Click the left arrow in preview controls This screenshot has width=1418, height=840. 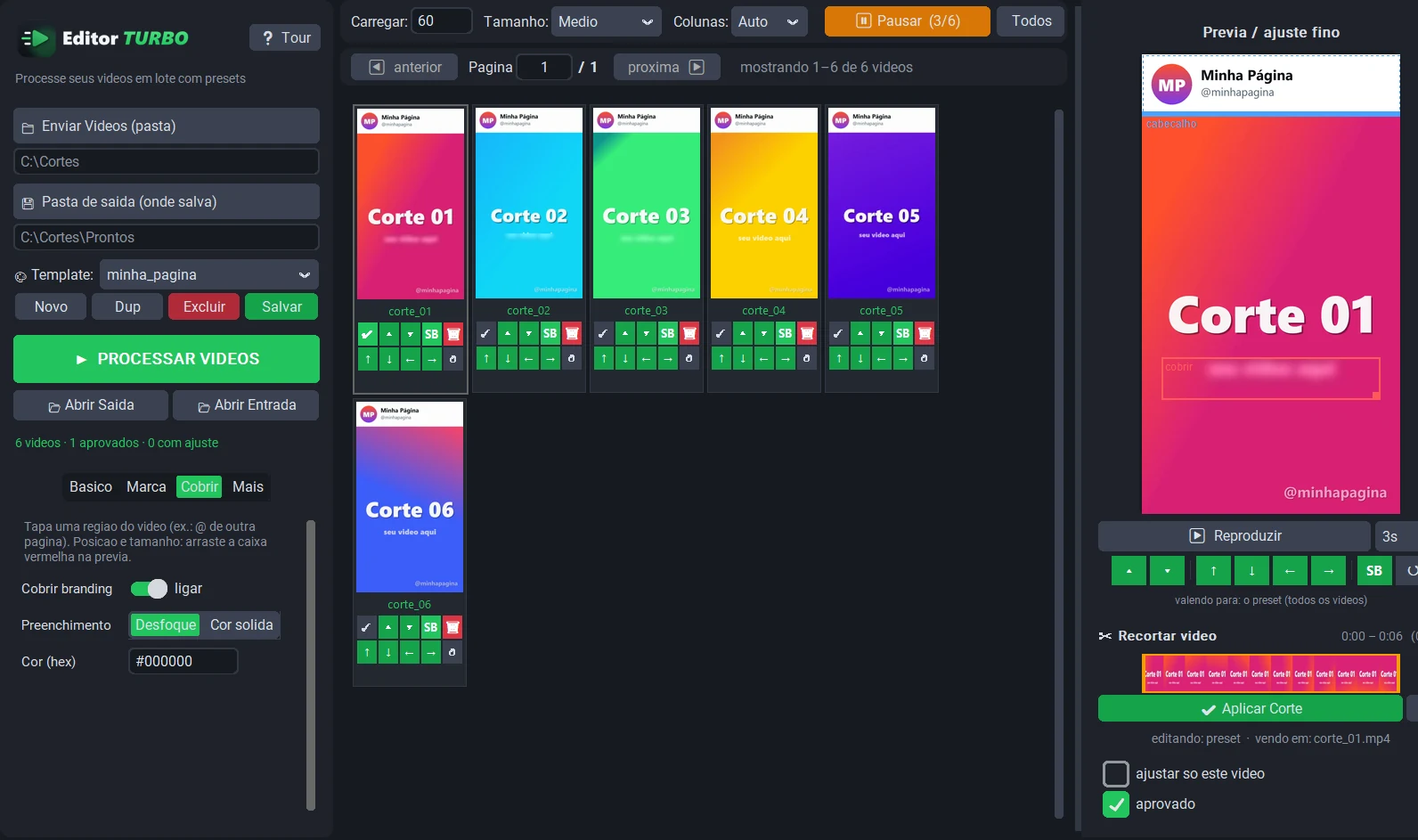(1290, 570)
